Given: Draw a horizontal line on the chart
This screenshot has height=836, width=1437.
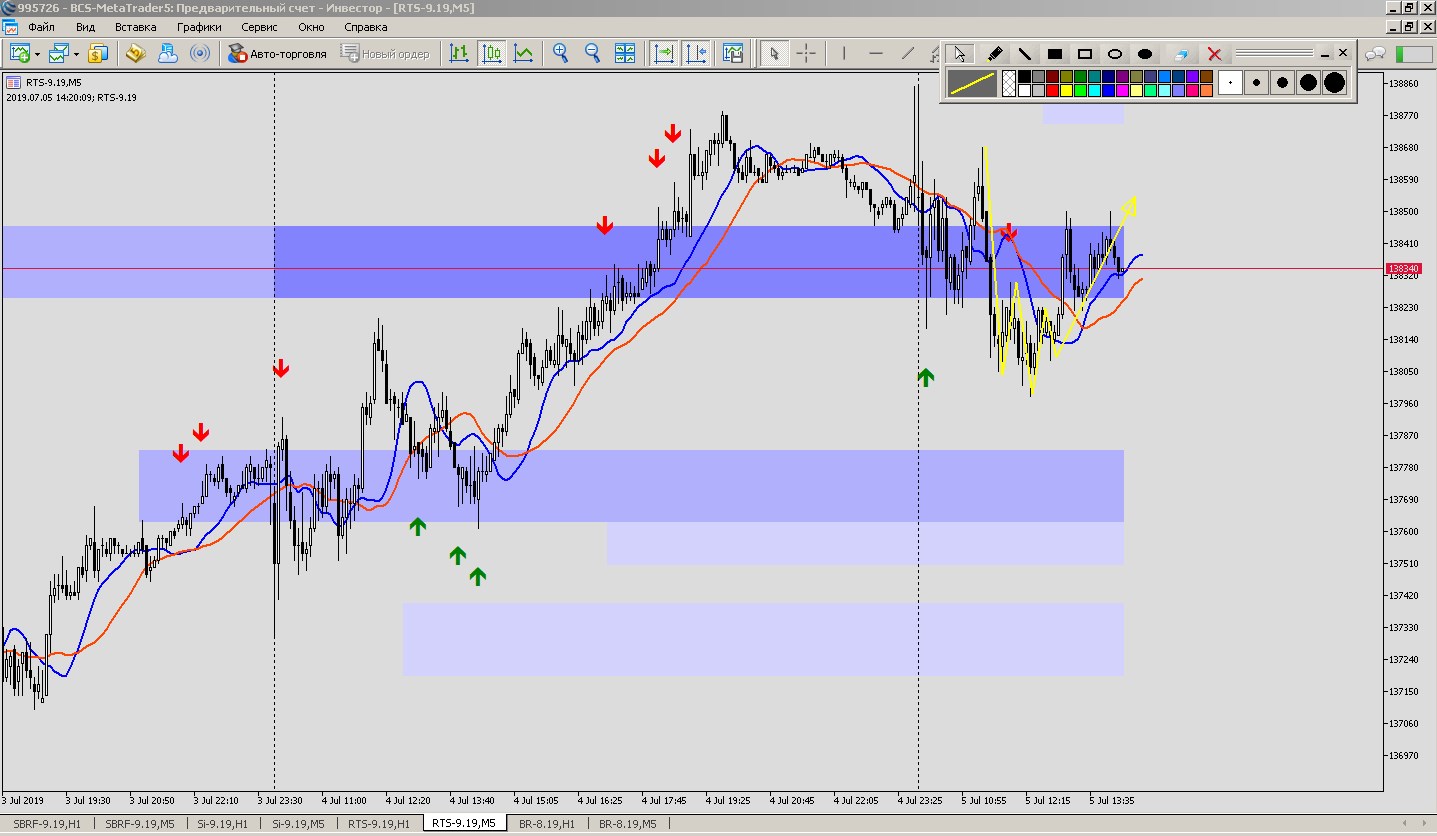Looking at the screenshot, I should point(876,53).
